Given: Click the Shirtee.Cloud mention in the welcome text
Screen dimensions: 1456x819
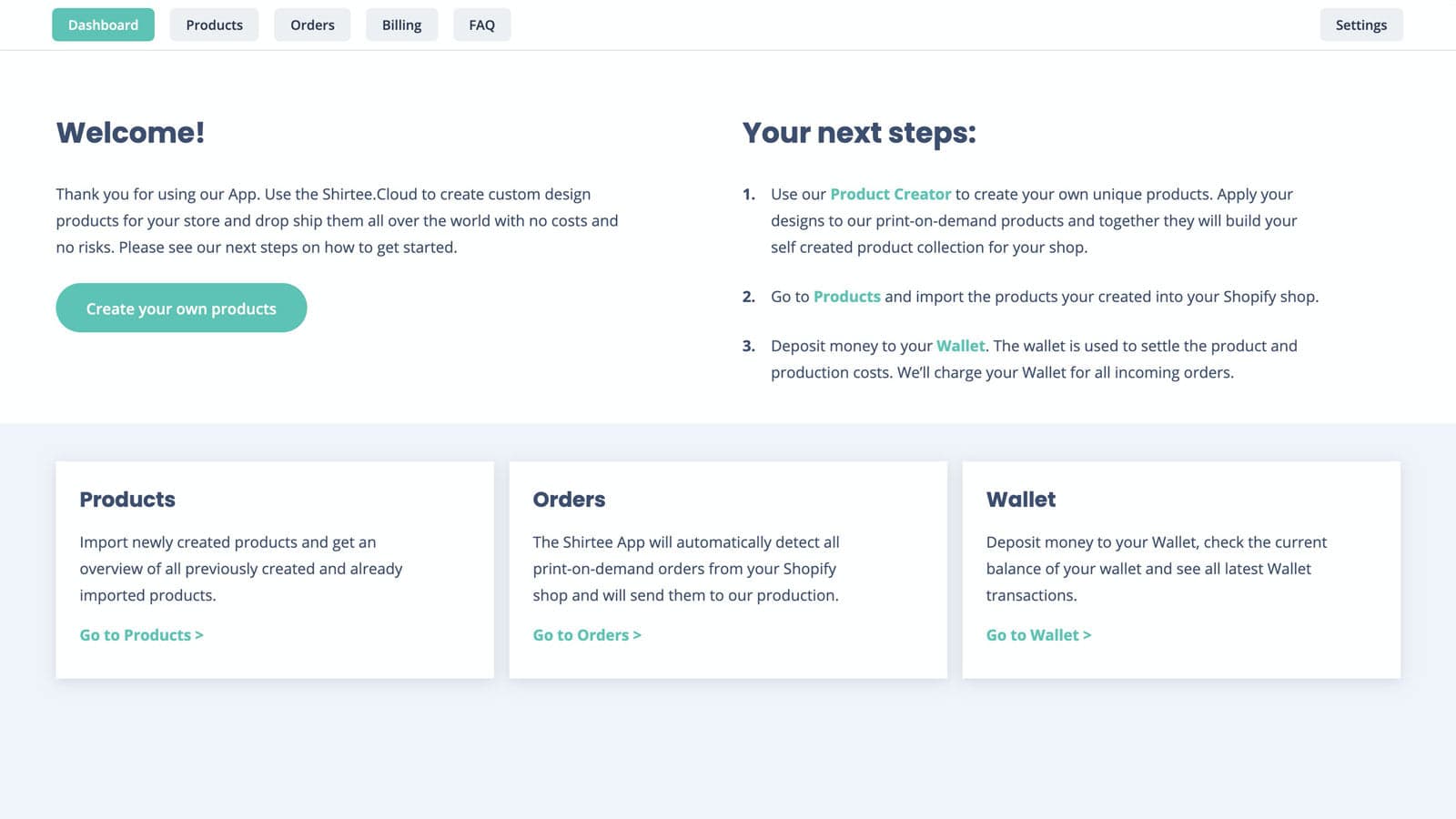Looking at the screenshot, I should [368, 194].
